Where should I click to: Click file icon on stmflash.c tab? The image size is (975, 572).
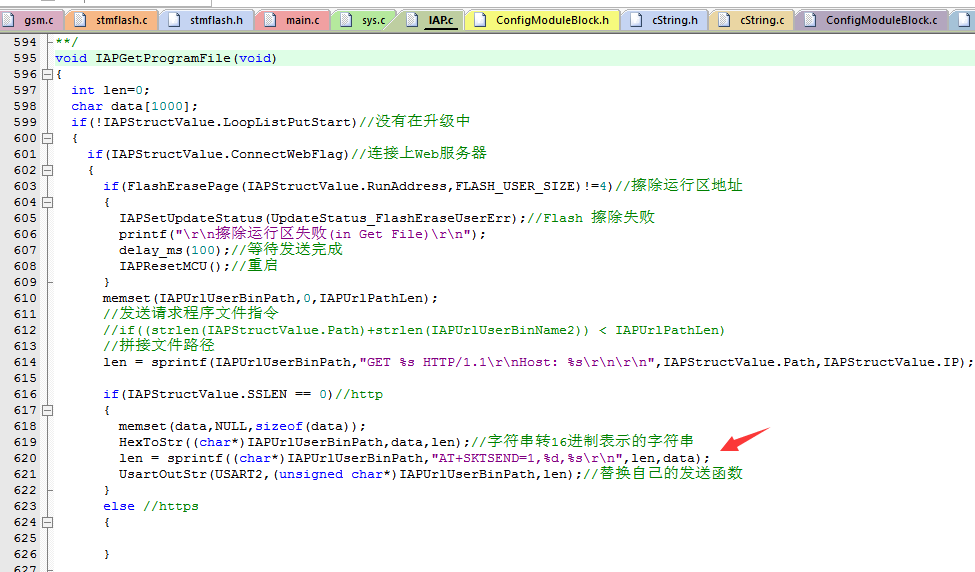coord(80,20)
